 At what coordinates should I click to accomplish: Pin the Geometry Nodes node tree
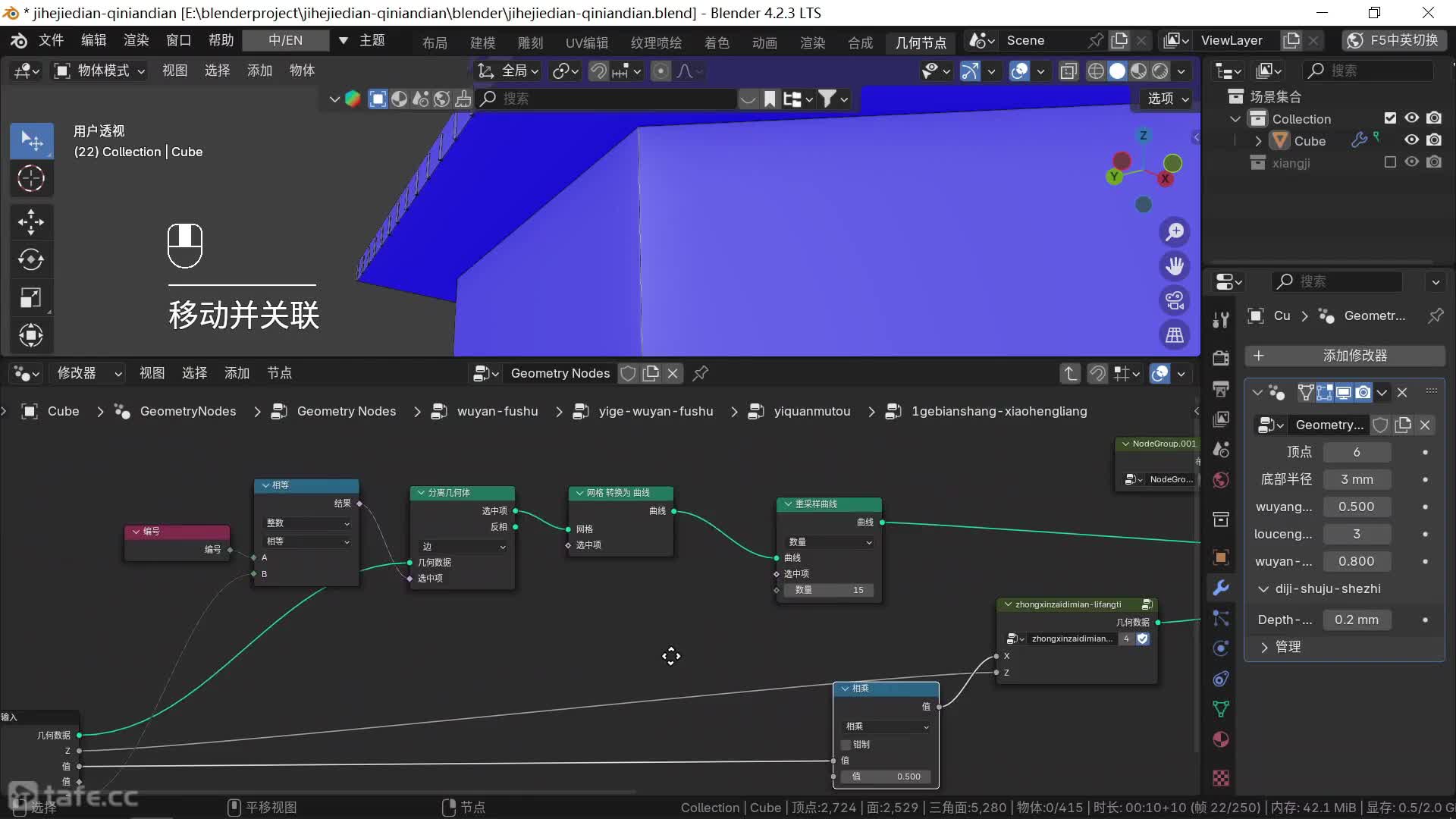coord(701,373)
